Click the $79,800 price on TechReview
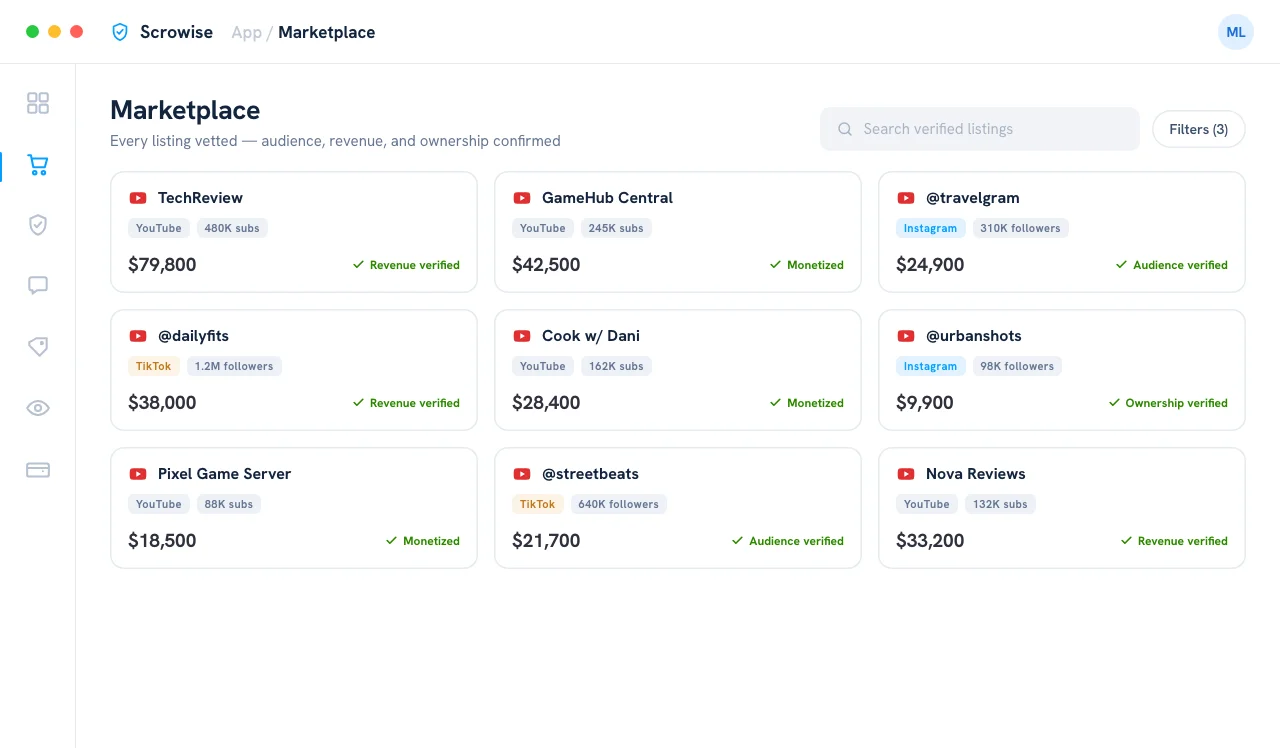Screen dimensions: 1280x748 click(x=162, y=265)
